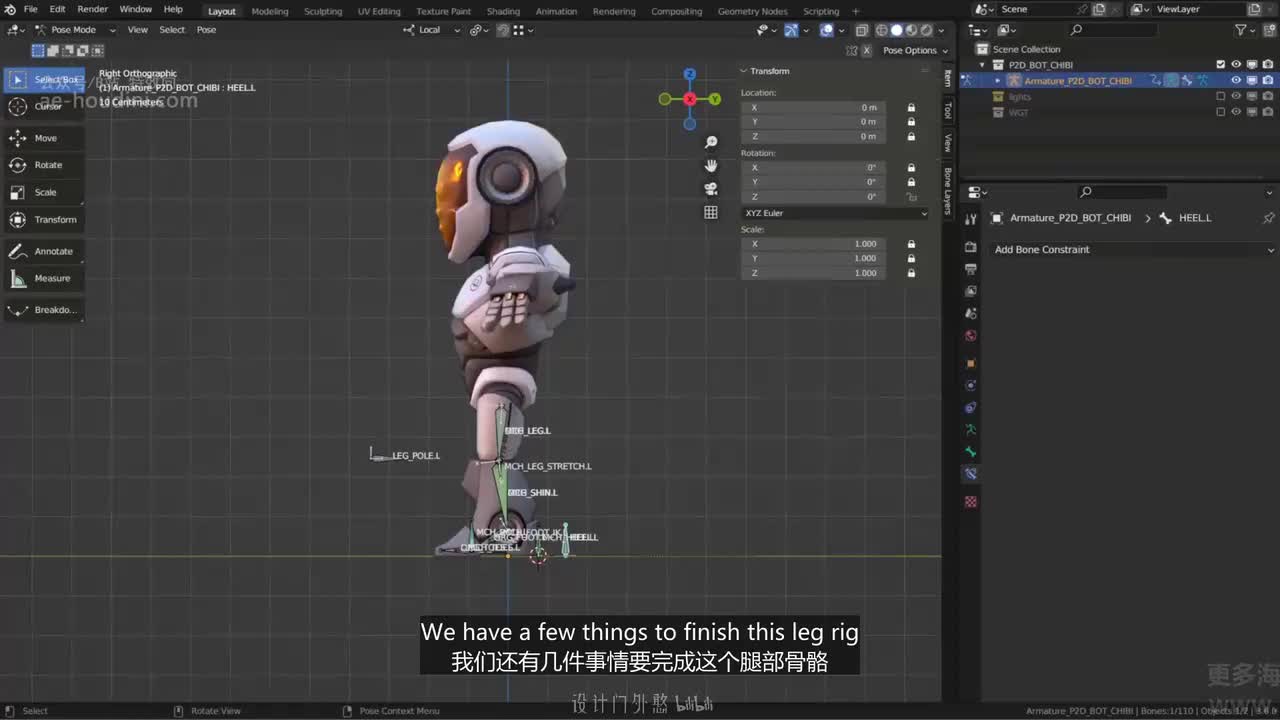Toggle camera view icon in viewport
1280x720 pixels.
point(711,189)
